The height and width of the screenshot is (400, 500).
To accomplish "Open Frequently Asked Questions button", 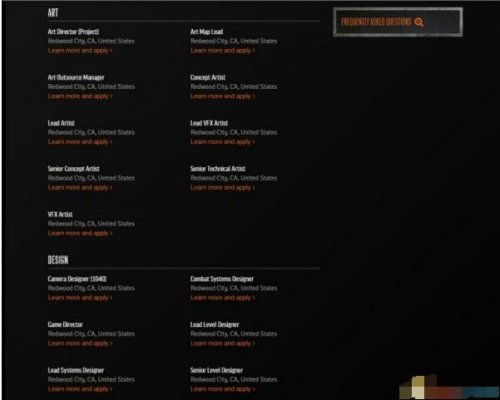I will [x=398, y=22].
